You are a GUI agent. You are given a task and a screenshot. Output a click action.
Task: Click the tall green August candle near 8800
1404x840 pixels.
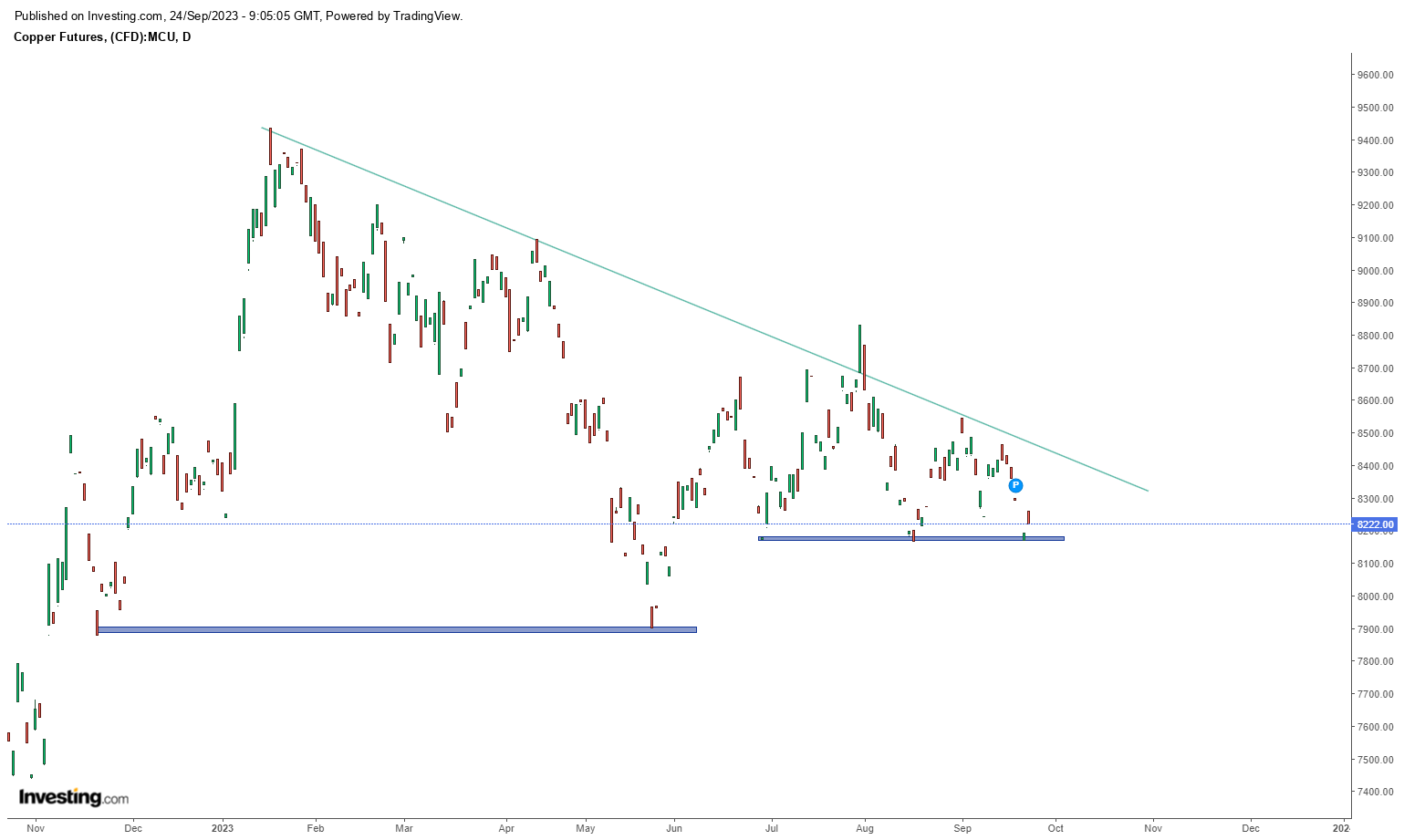click(x=859, y=348)
